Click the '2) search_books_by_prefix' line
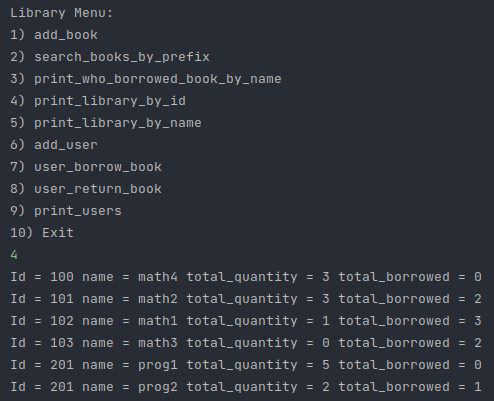This screenshot has width=494, height=401. 110,57
